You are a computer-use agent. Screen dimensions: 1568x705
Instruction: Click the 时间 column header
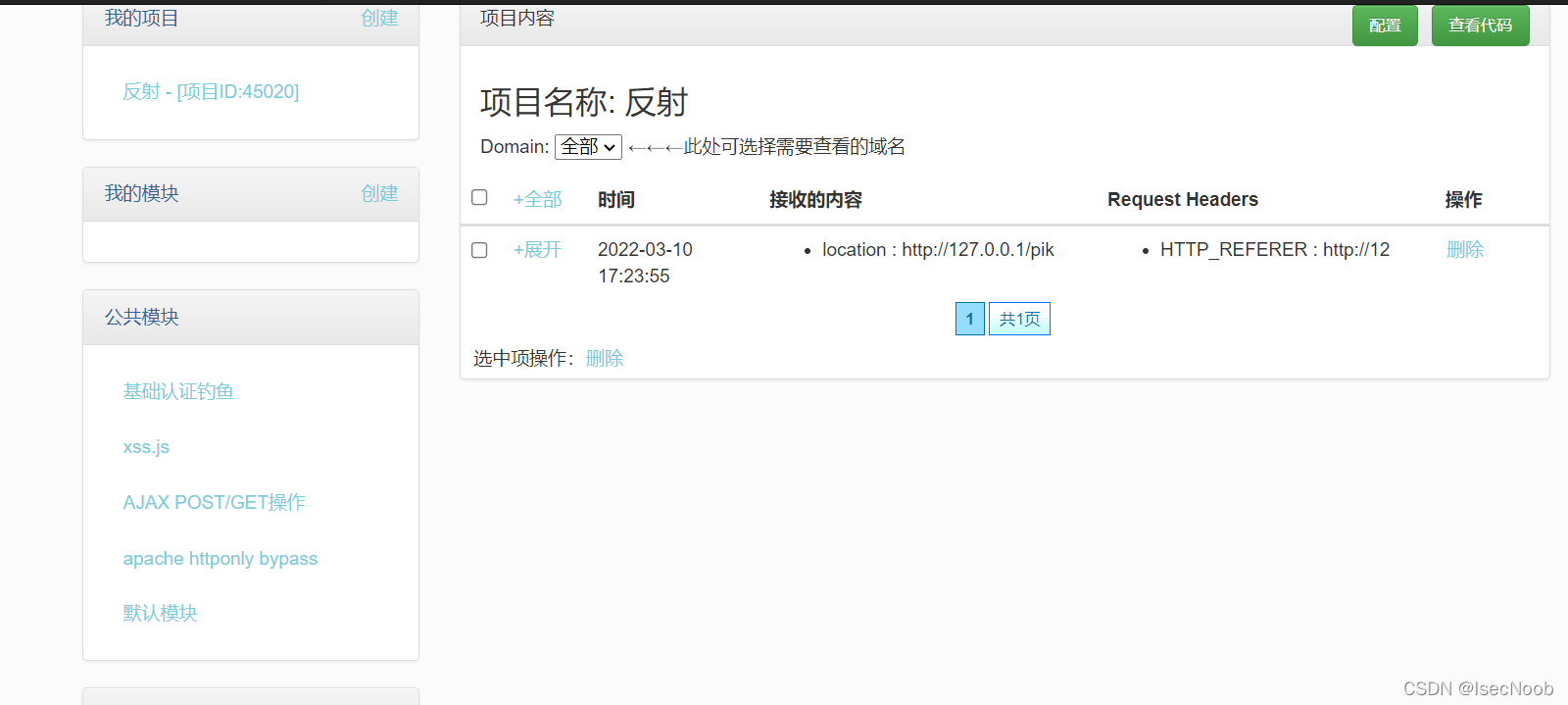click(616, 199)
